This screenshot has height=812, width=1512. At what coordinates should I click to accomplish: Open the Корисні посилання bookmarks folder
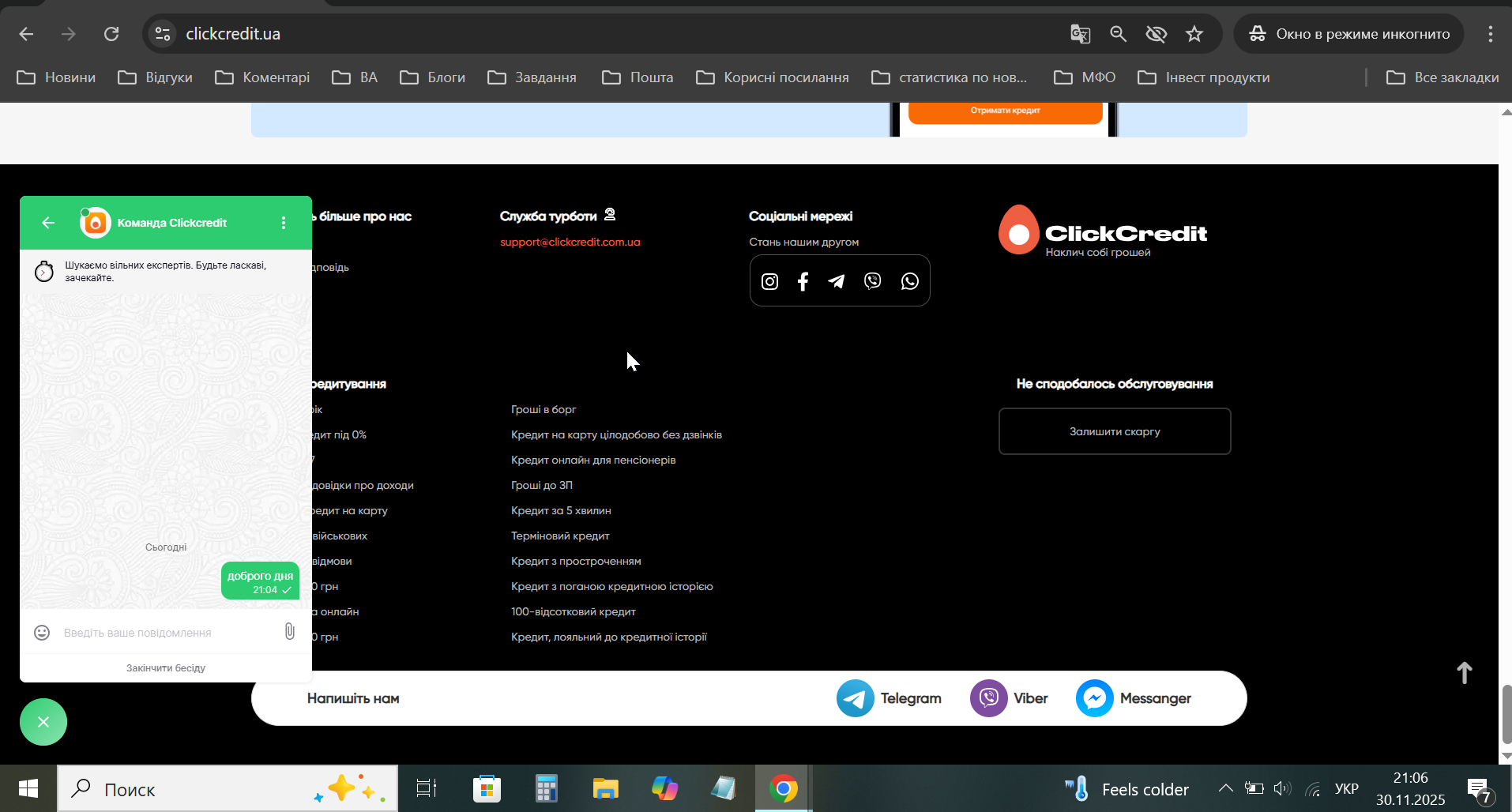tap(773, 77)
